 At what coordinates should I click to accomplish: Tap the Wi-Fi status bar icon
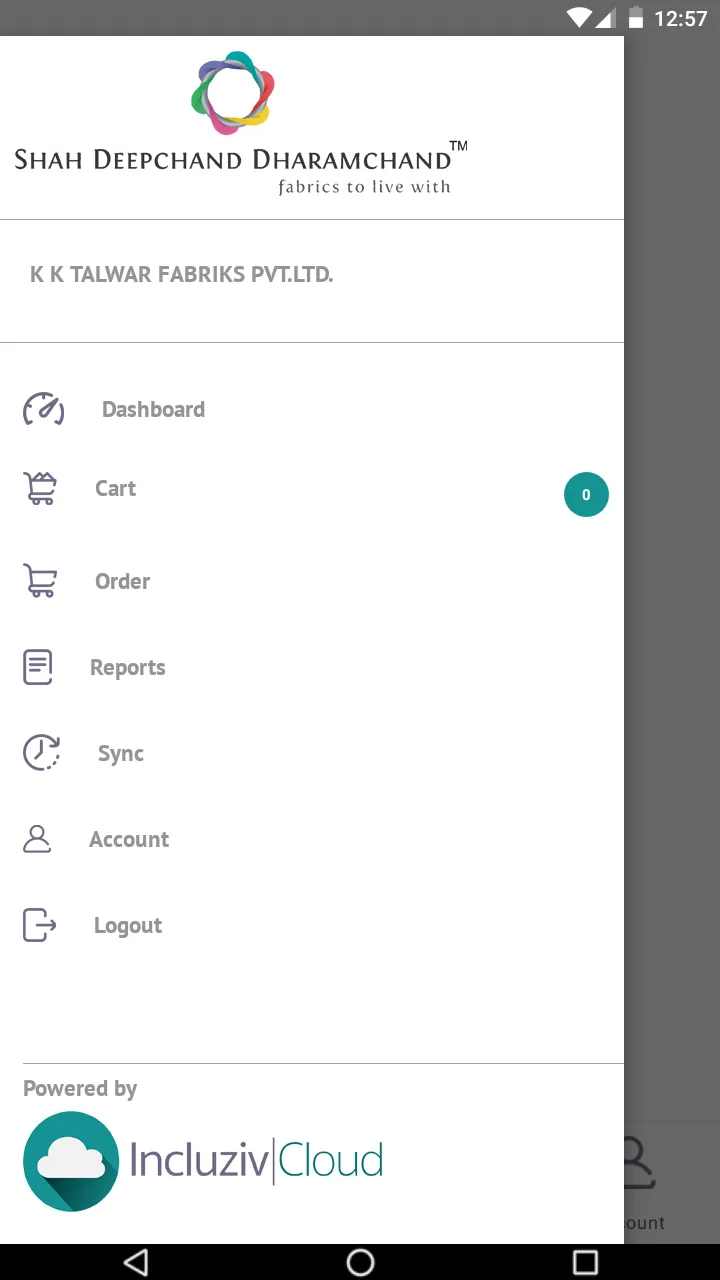pos(579,18)
